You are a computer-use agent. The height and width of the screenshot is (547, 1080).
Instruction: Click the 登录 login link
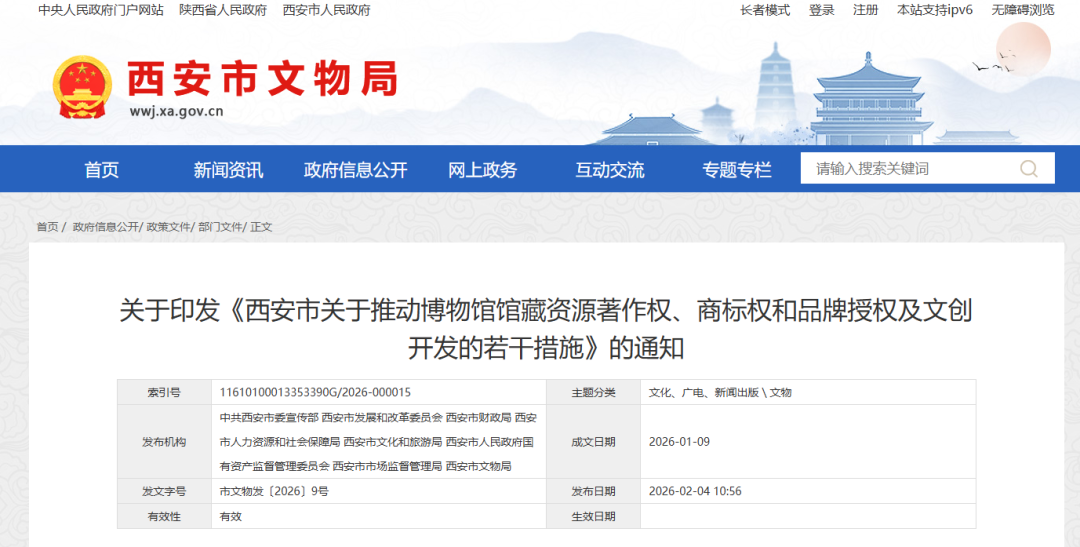(821, 10)
